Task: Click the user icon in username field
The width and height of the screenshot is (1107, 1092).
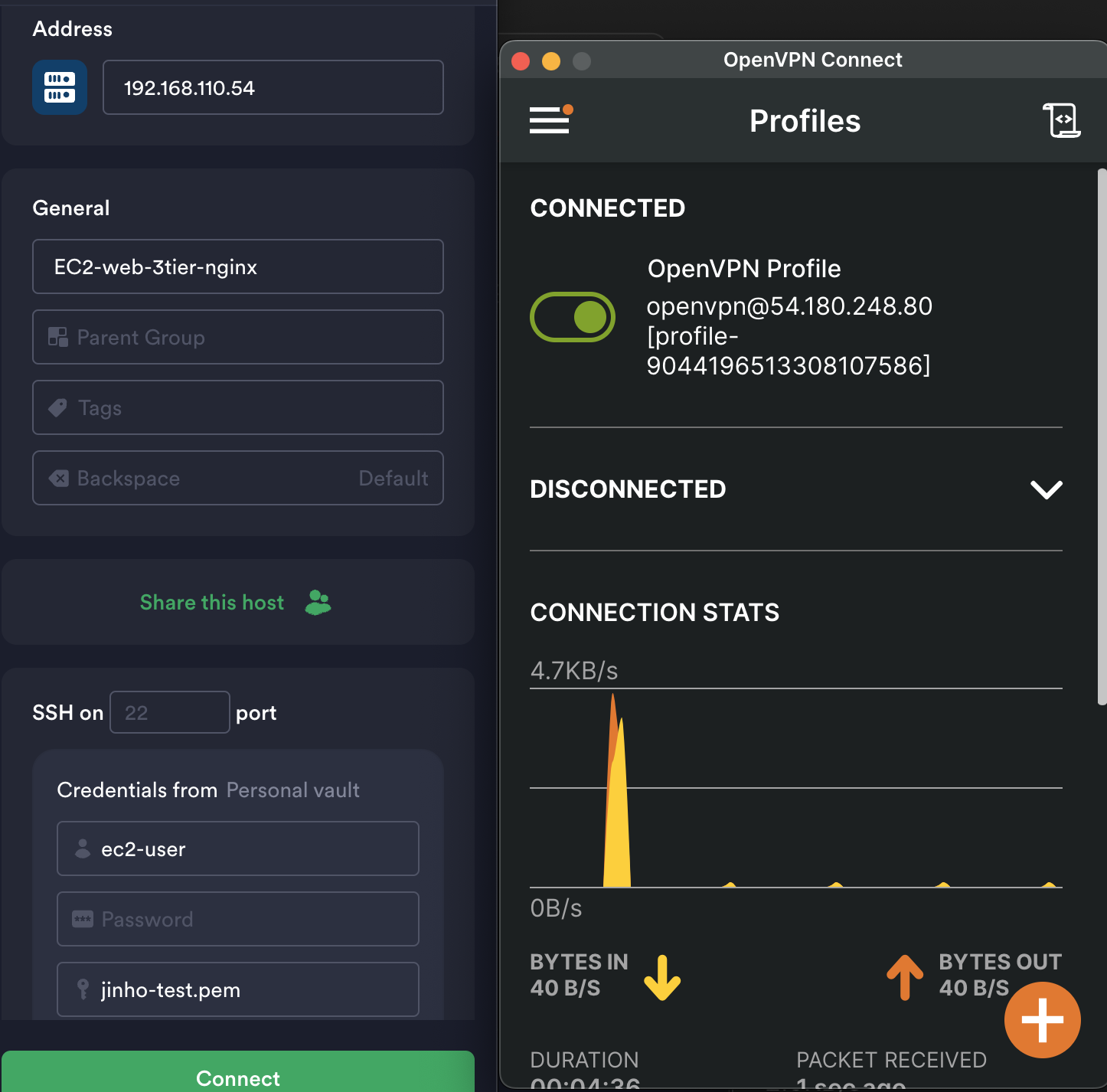Action: [83, 848]
